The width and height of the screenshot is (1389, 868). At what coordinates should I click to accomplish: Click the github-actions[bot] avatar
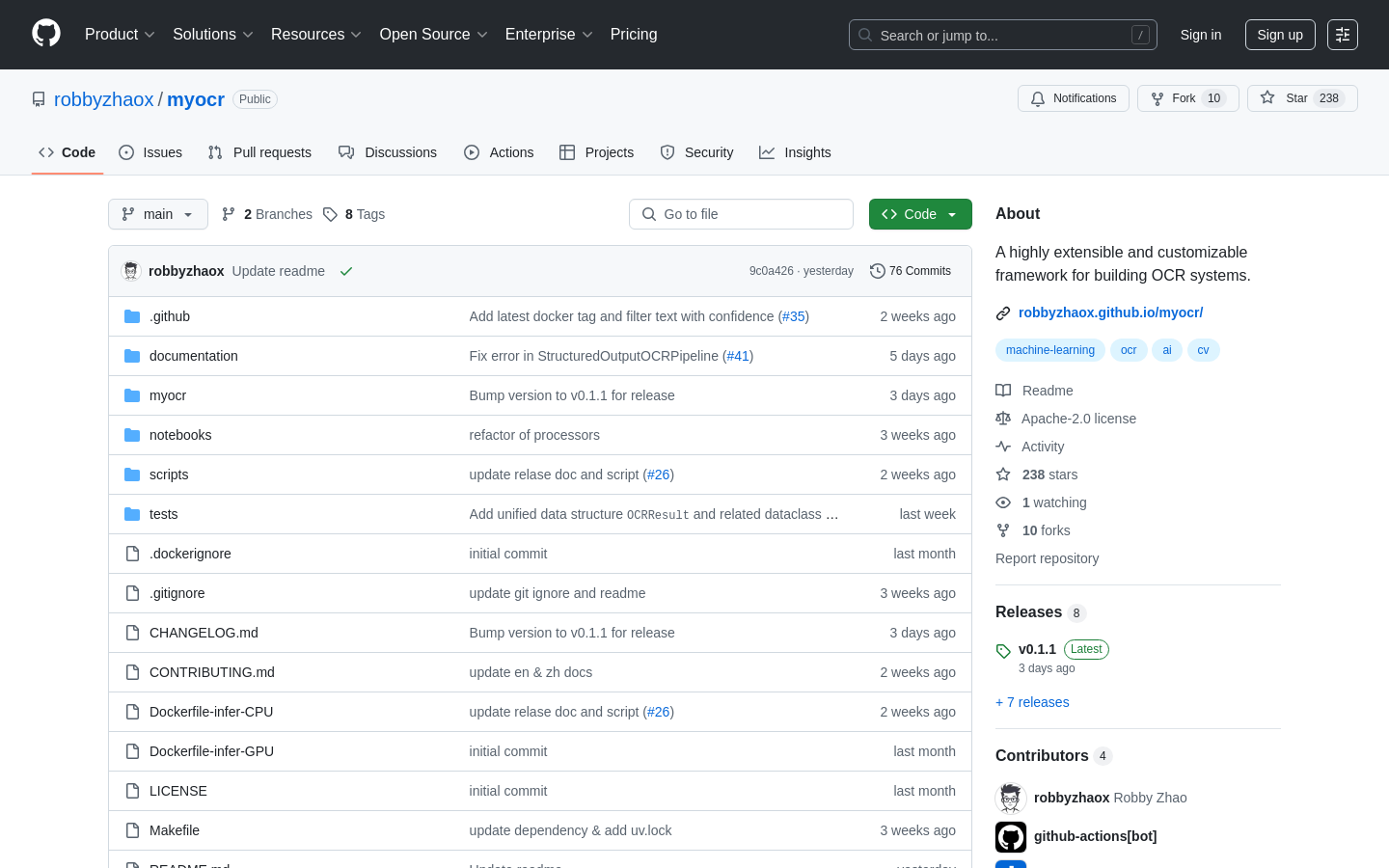click(1011, 836)
